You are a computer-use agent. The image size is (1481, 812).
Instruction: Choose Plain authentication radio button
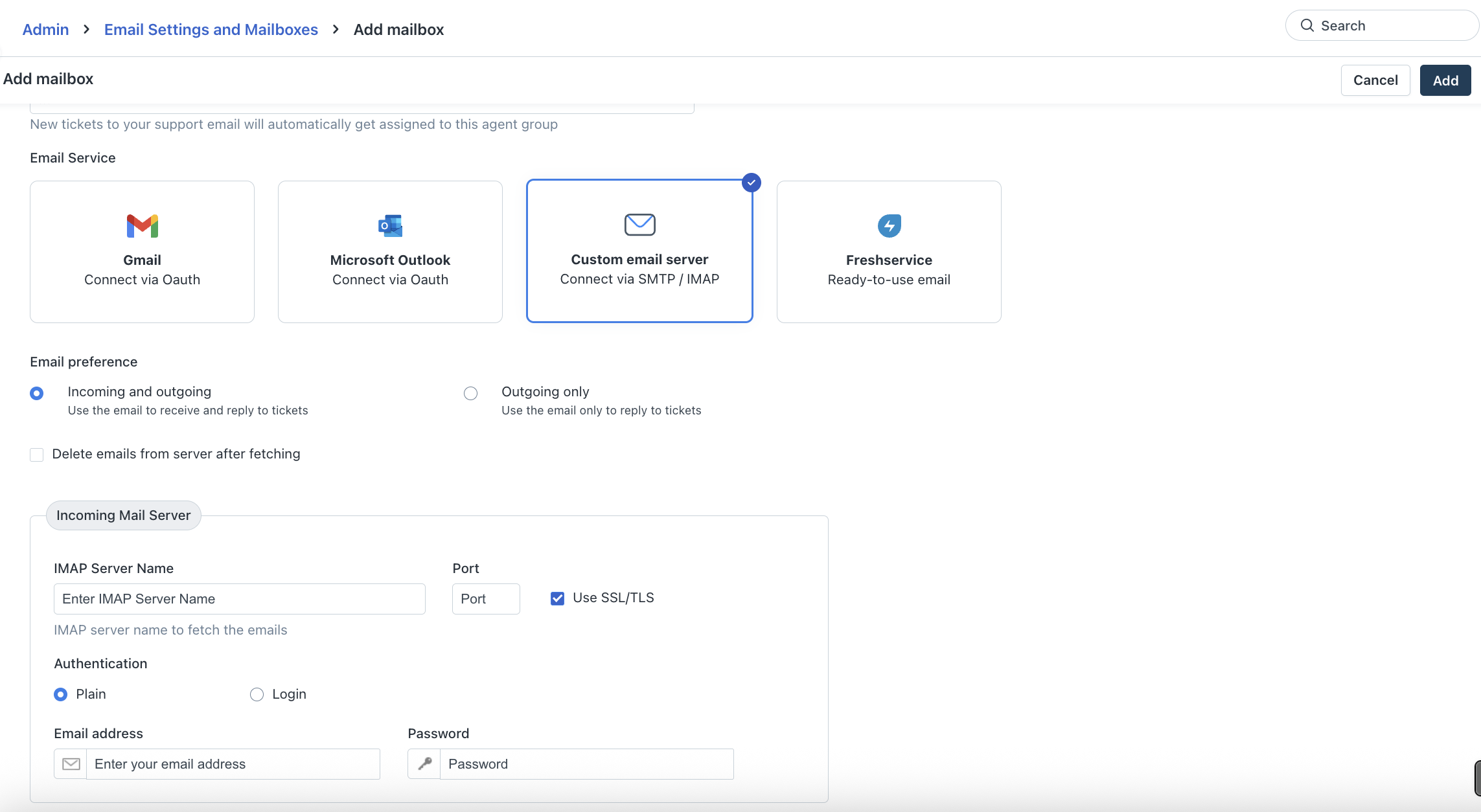pos(60,694)
